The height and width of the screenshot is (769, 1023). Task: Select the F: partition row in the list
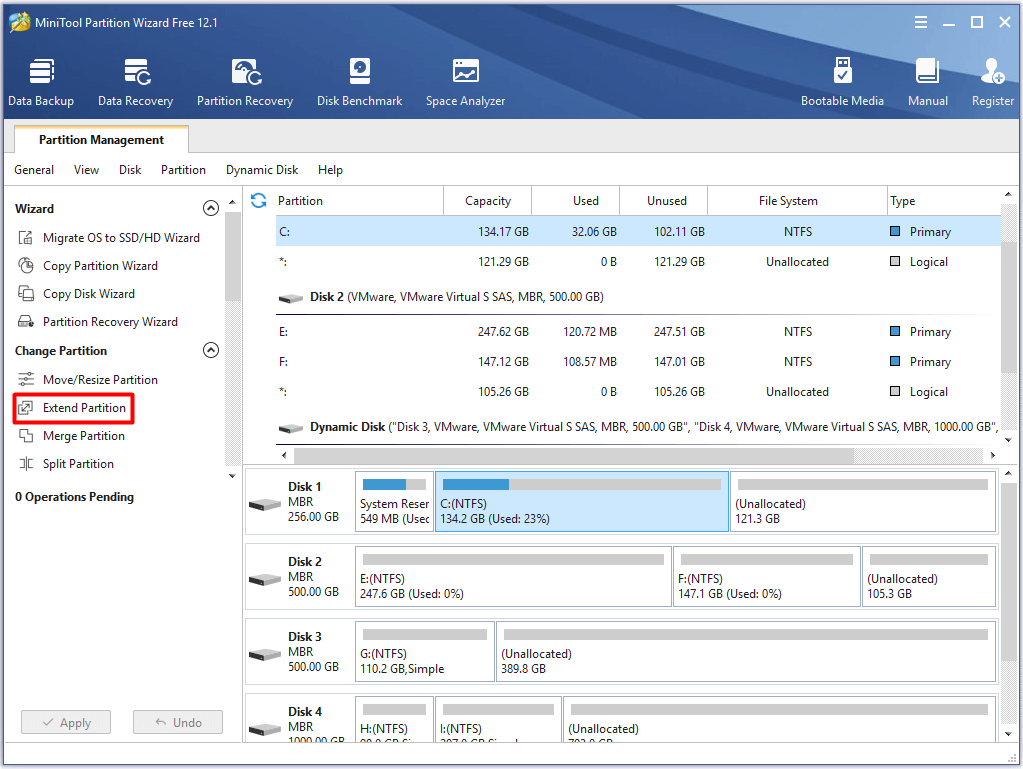(x=638, y=361)
